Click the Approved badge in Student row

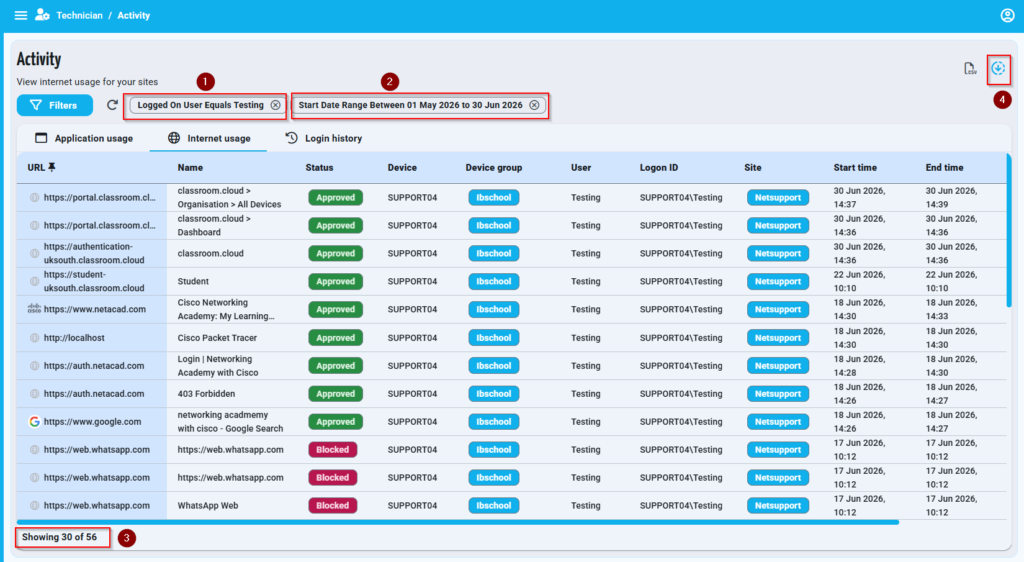tap(336, 281)
